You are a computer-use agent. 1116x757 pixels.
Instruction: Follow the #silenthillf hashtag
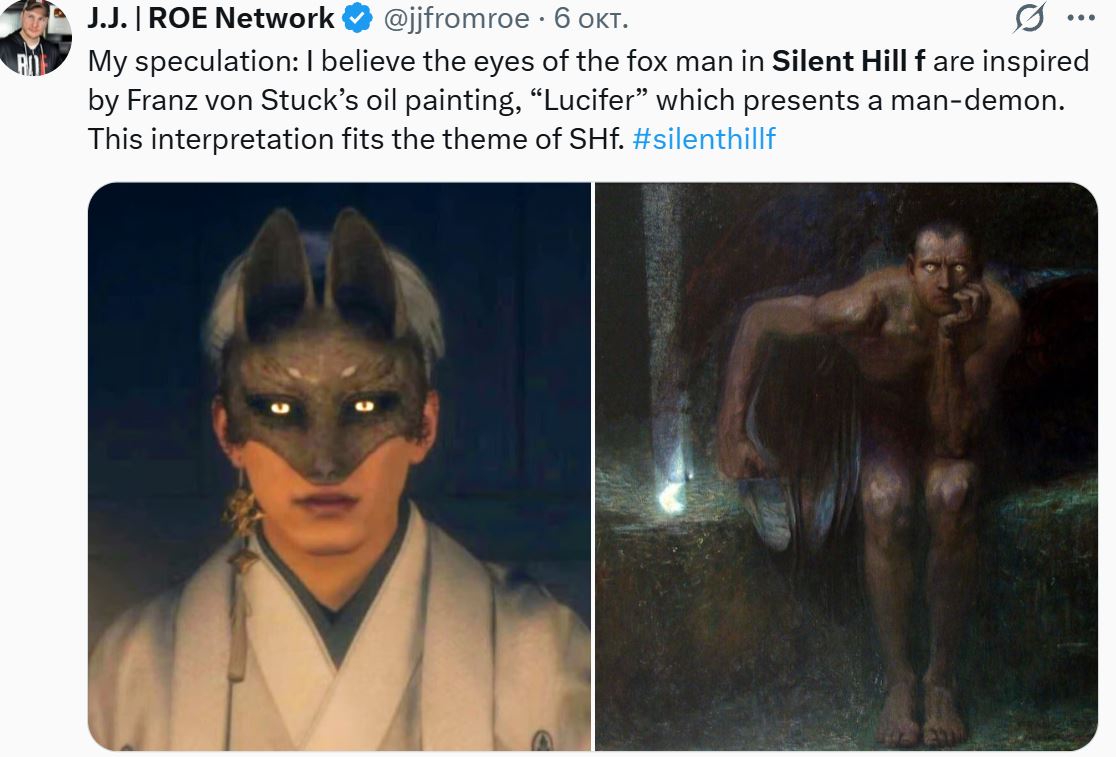(703, 139)
